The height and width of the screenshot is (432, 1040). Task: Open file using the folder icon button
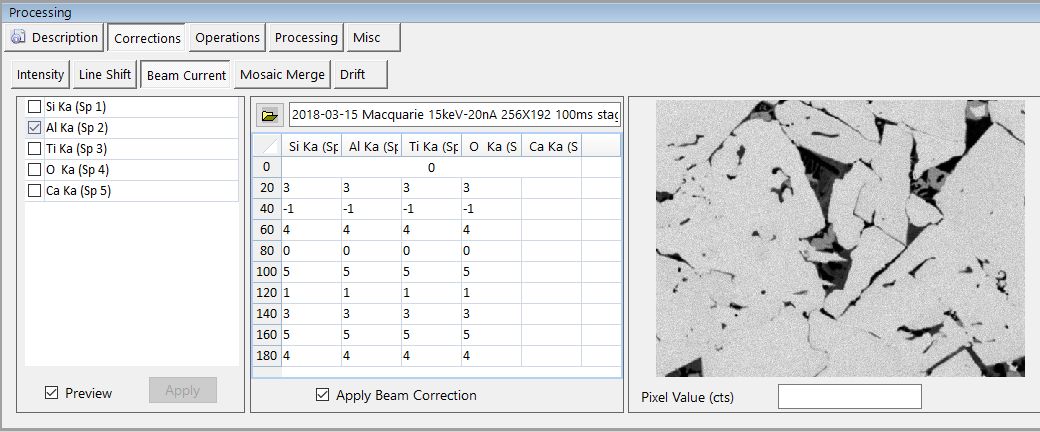point(268,115)
